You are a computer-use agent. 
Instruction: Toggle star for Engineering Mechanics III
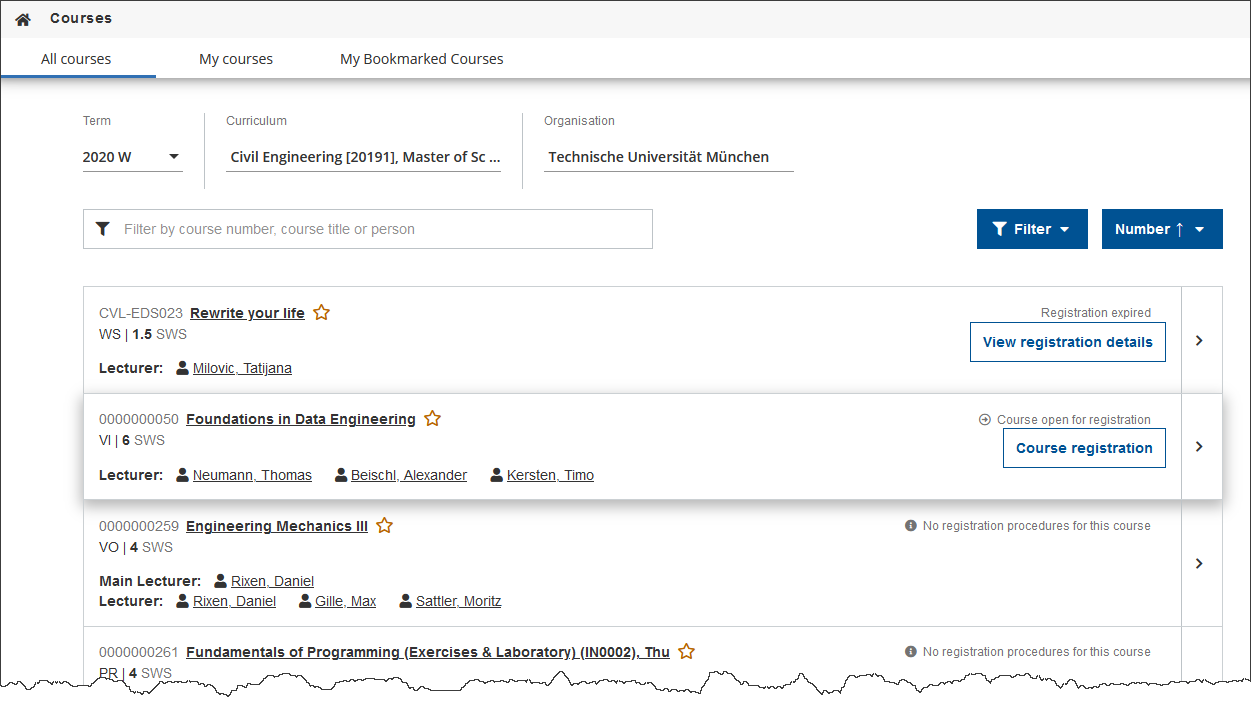(384, 526)
